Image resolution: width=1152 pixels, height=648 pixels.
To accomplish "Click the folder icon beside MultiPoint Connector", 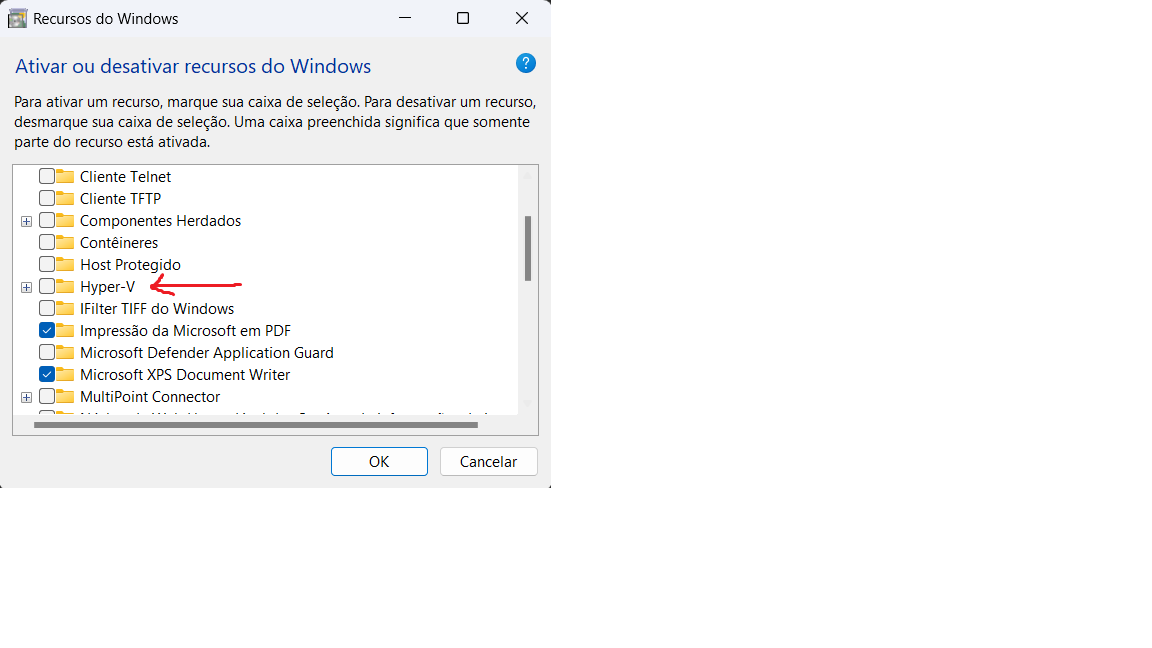I will [65, 396].
